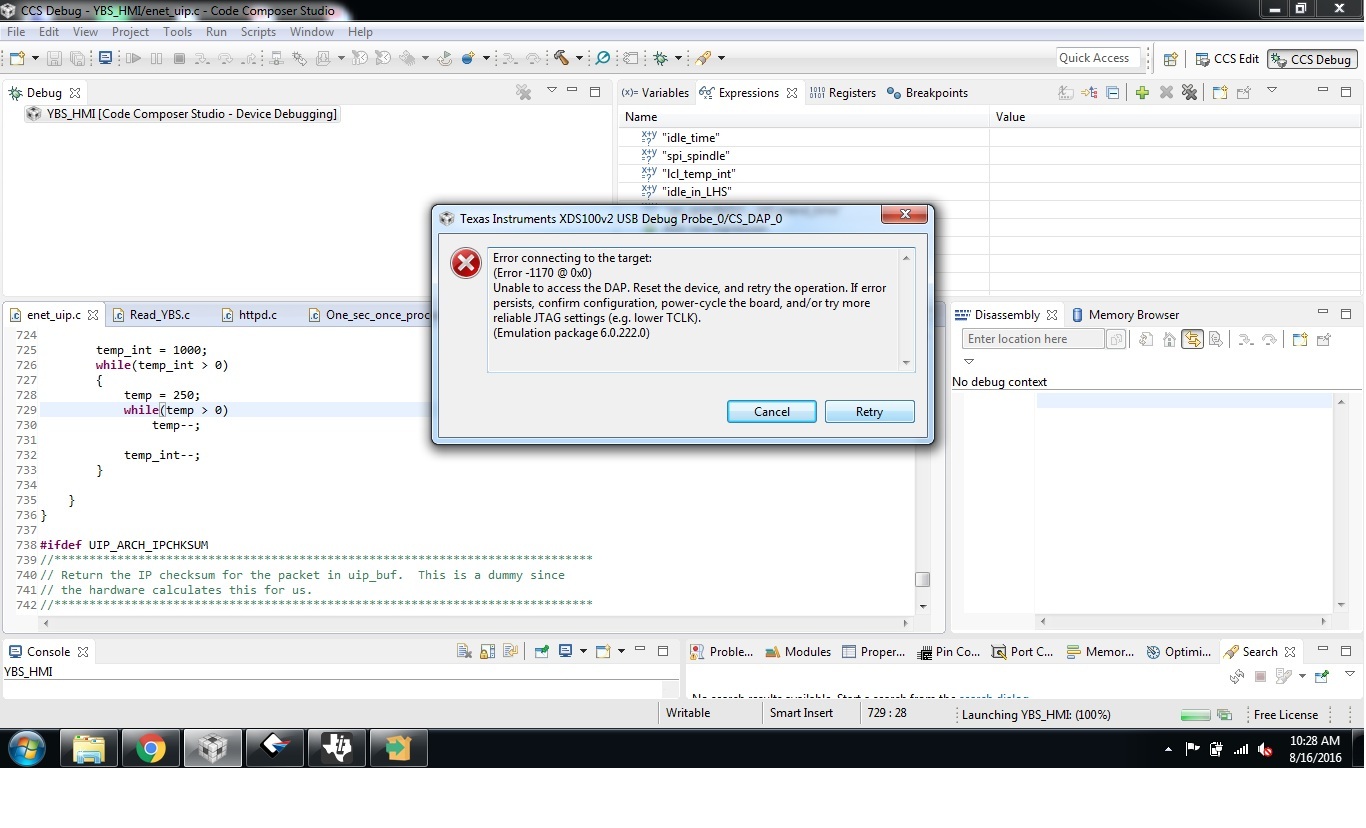Open the Debug view menu triangle
The image size is (1366, 828).
coord(551,90)
